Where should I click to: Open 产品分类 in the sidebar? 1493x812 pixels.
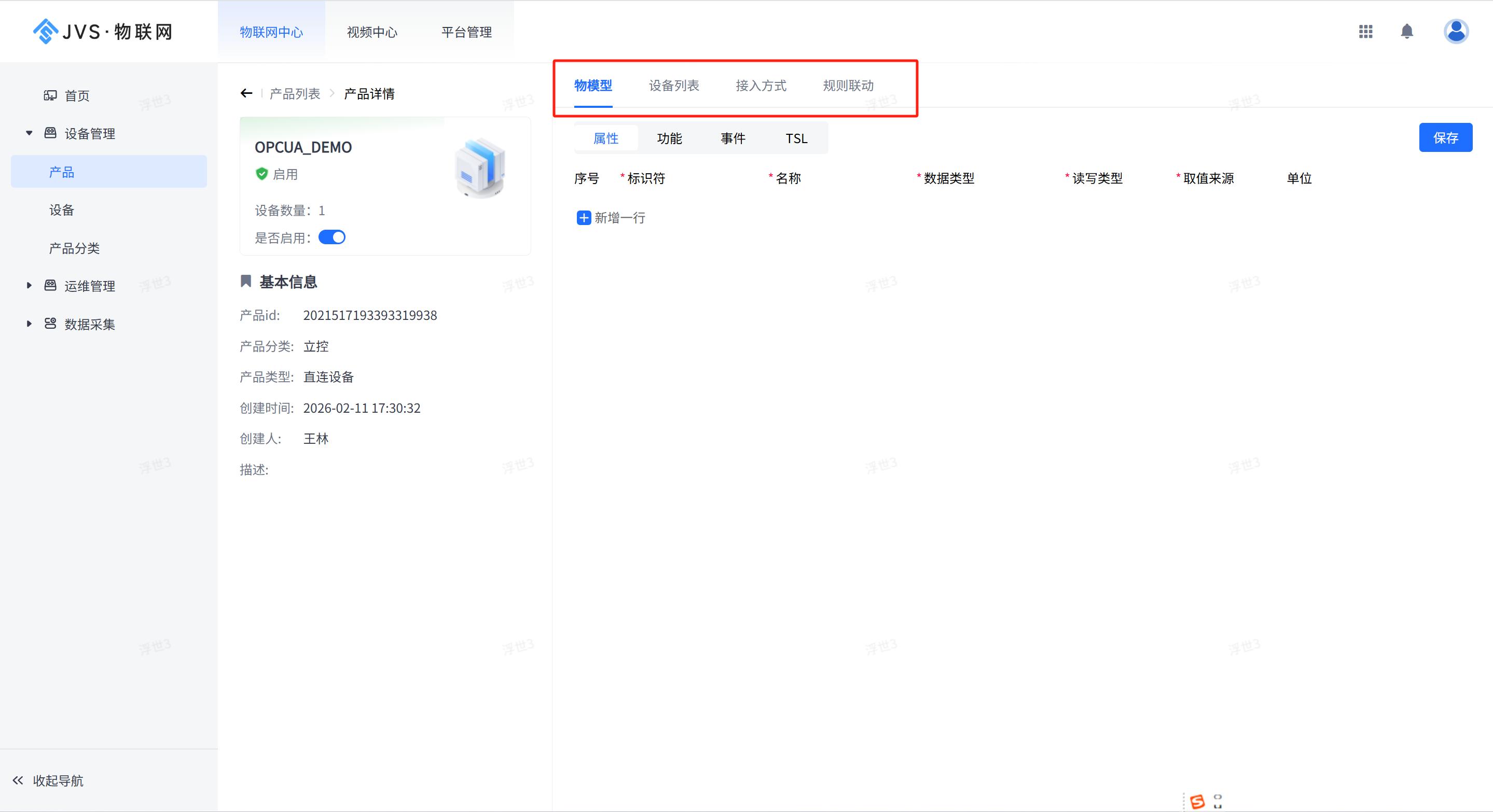(x=74, y=248)
